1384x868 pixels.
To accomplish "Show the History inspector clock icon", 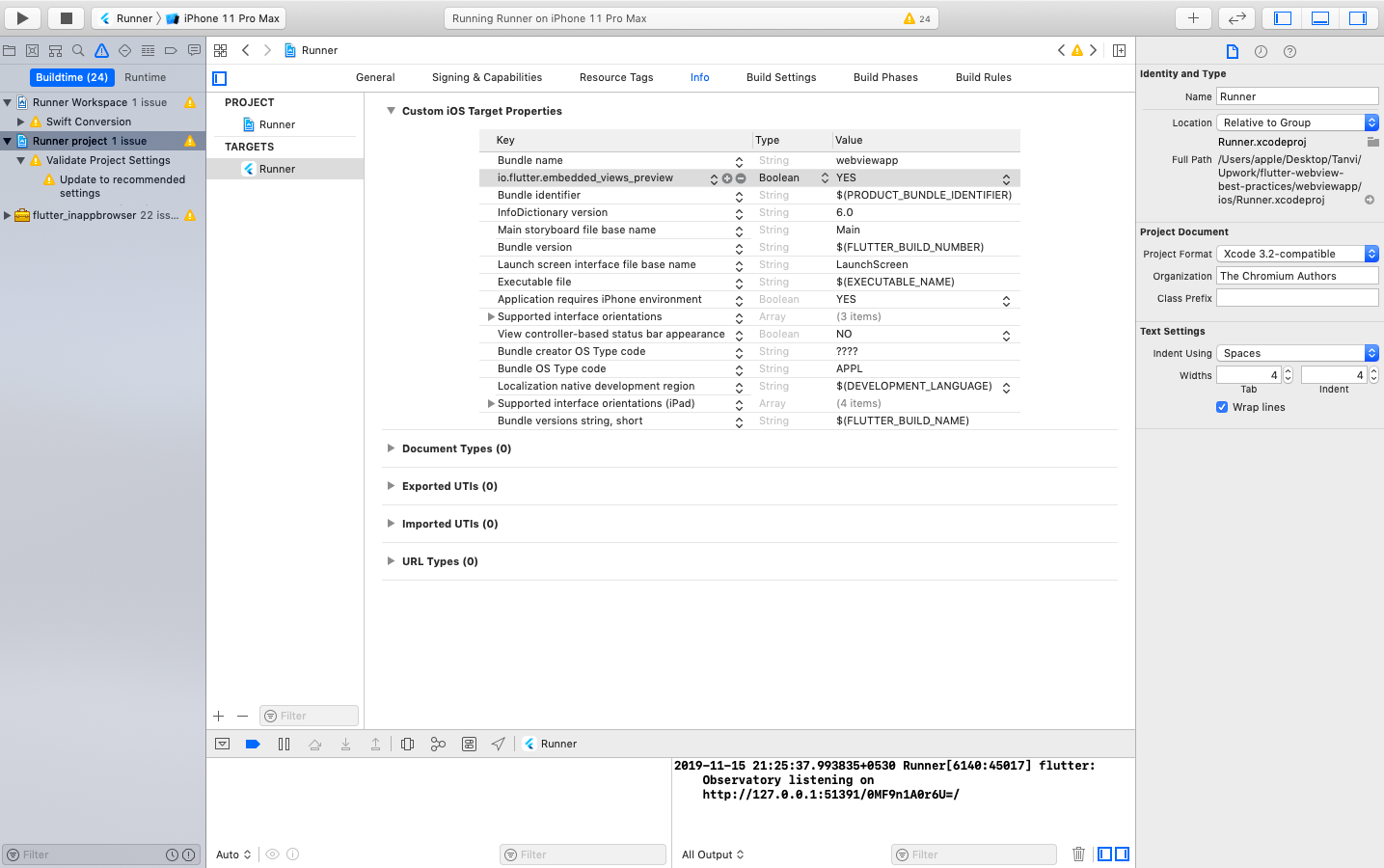I will point(1261,51).
